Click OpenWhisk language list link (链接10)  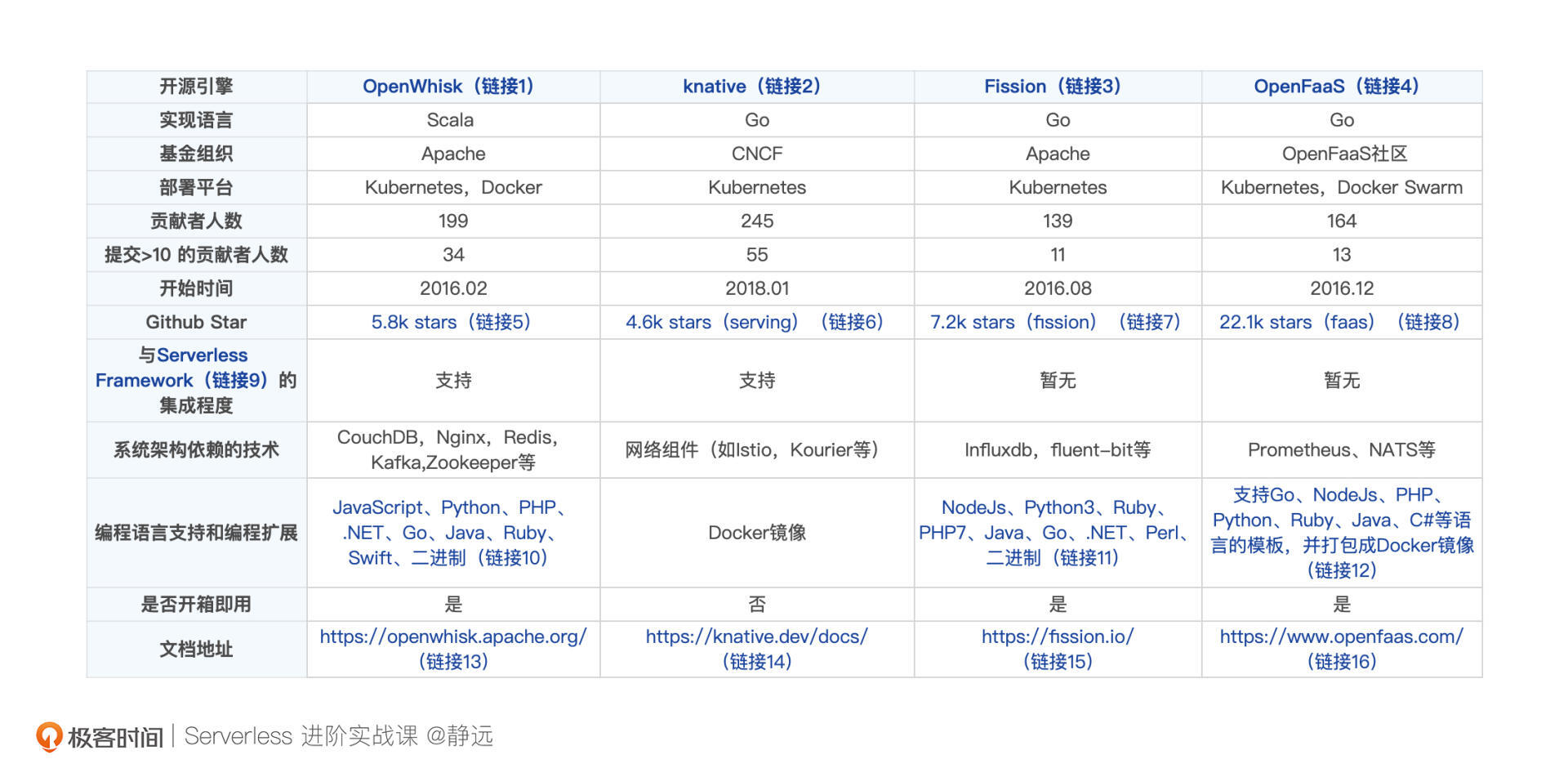[452, 533]
